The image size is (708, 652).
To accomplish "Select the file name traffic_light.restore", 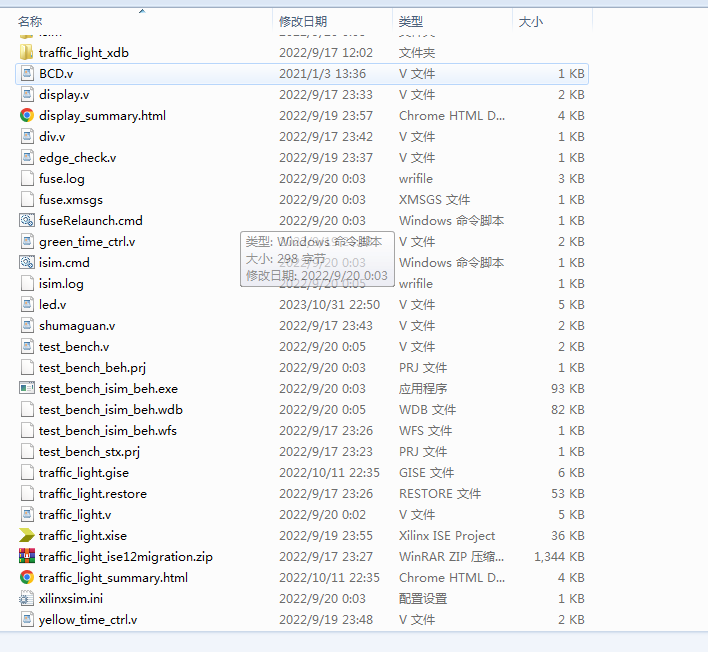I will pyautogui.click(x=93, y=494).
